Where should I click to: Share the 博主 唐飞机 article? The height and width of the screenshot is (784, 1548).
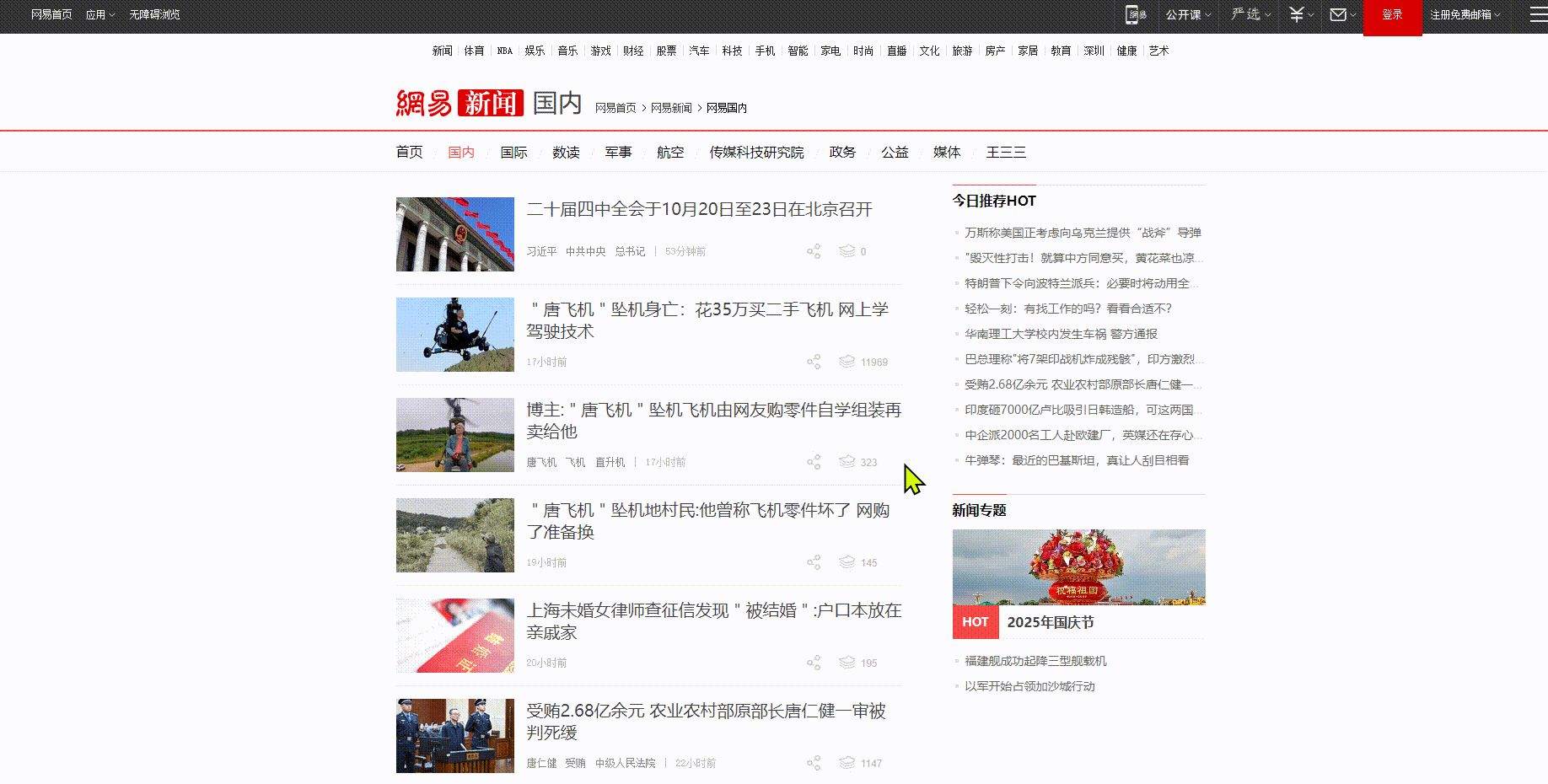(x=814, y=462)
